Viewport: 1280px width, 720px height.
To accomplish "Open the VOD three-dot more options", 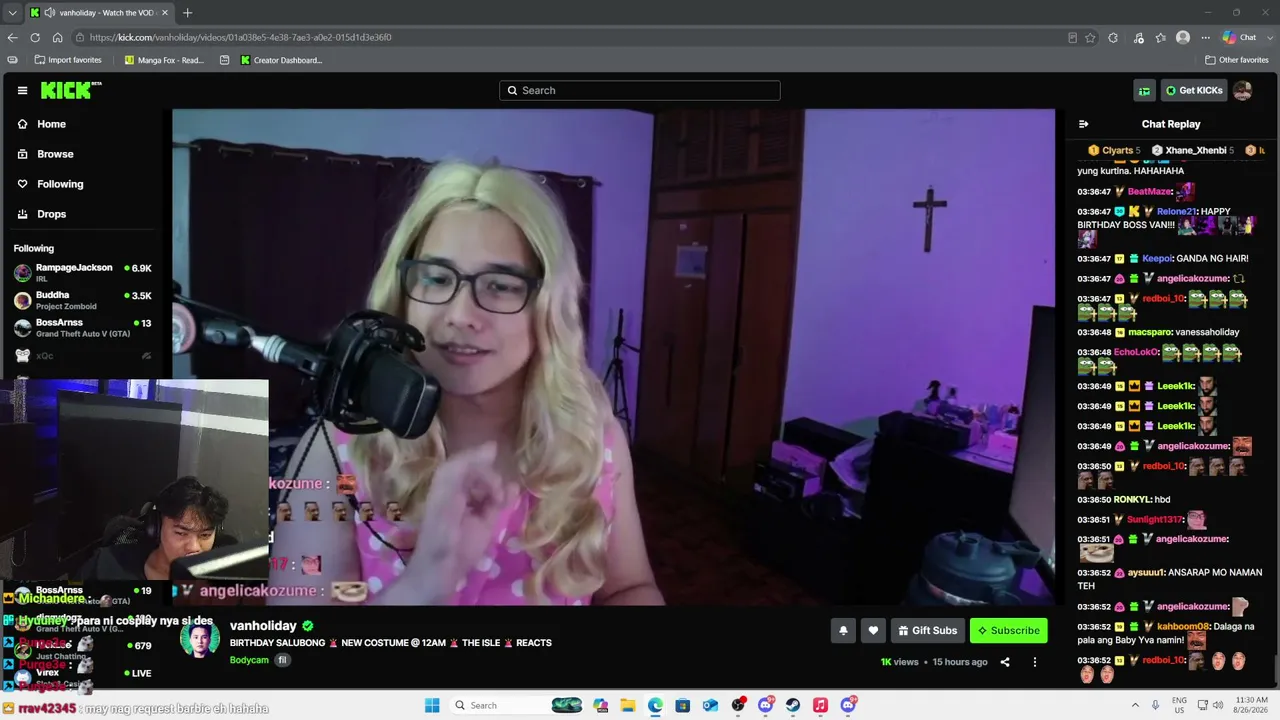I will [1035, 662].
